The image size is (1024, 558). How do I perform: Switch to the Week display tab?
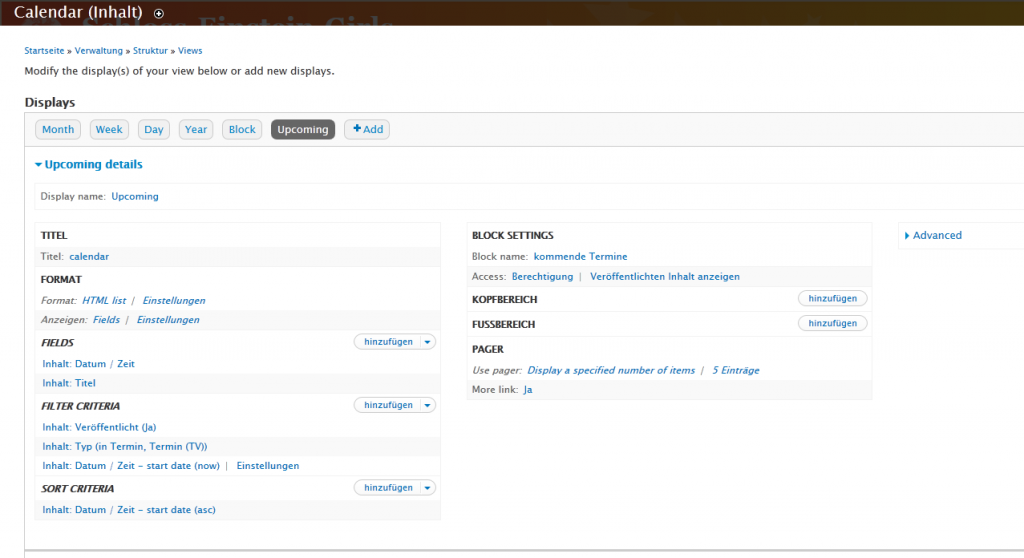pos(109,129)
